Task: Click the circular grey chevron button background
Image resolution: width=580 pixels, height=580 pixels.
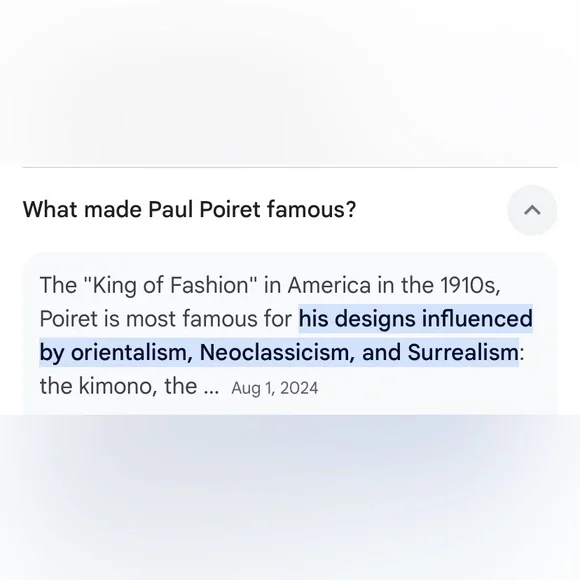Action: pyautogui.click(x=532, y=210)
